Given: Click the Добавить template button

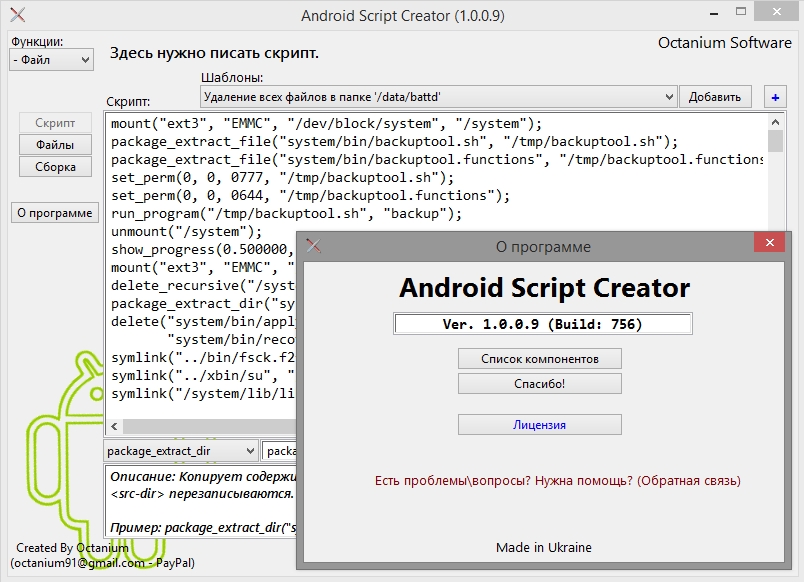Looking at the screenshot, I should tap(715, 97).
